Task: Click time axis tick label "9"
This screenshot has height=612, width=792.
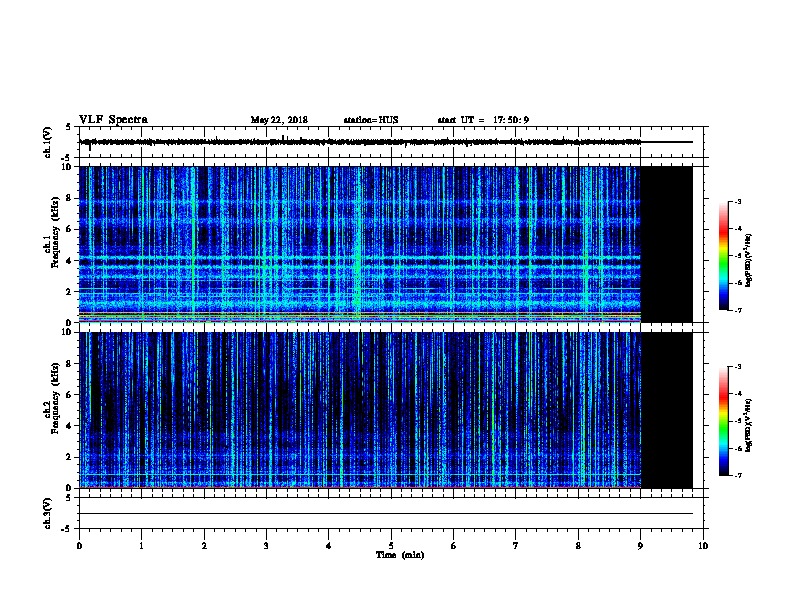Action: (640, 546)
